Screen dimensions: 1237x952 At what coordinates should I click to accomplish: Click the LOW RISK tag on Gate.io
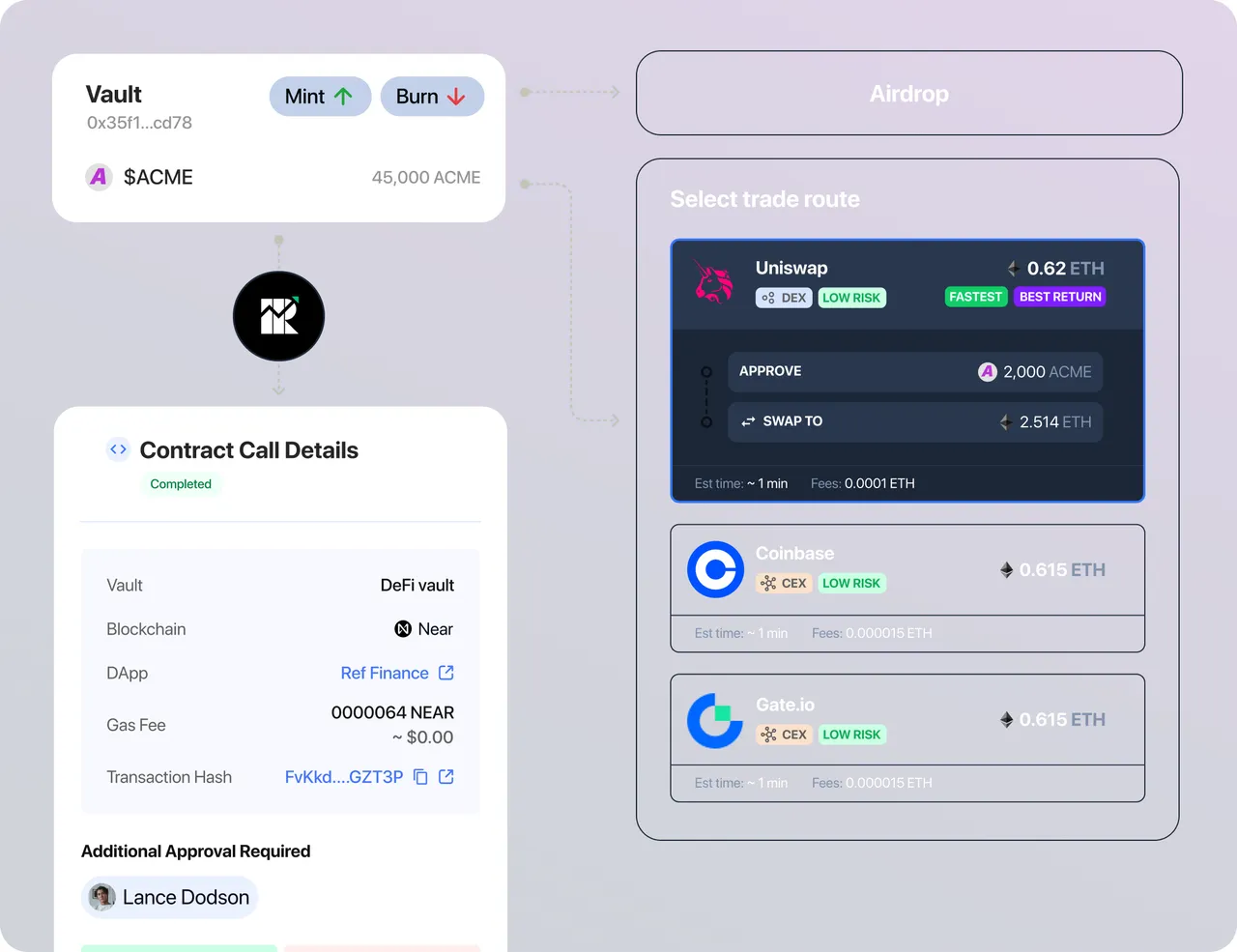coord(851,735)
